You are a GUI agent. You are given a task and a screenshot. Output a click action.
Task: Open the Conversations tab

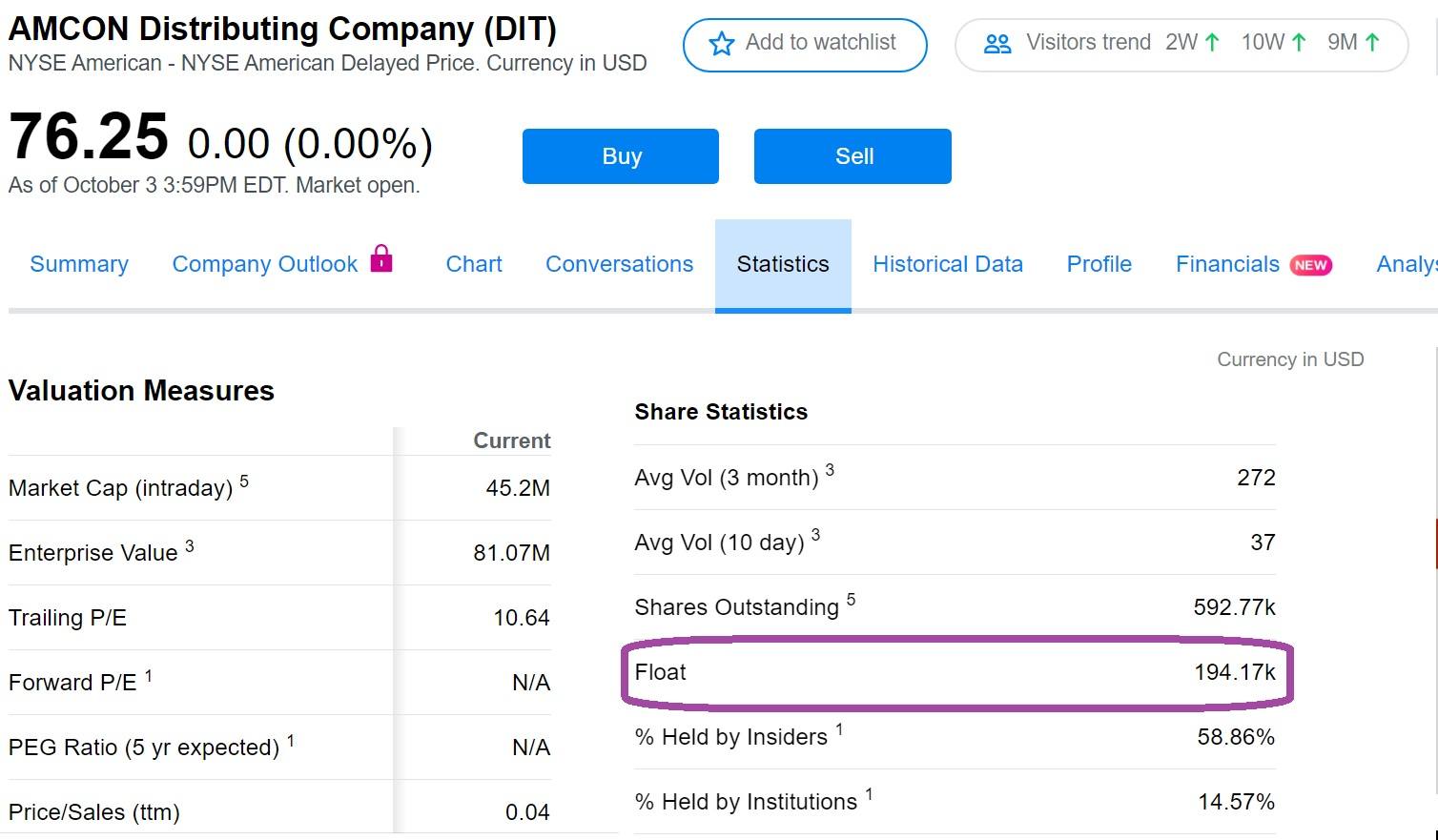coord(620,264)
